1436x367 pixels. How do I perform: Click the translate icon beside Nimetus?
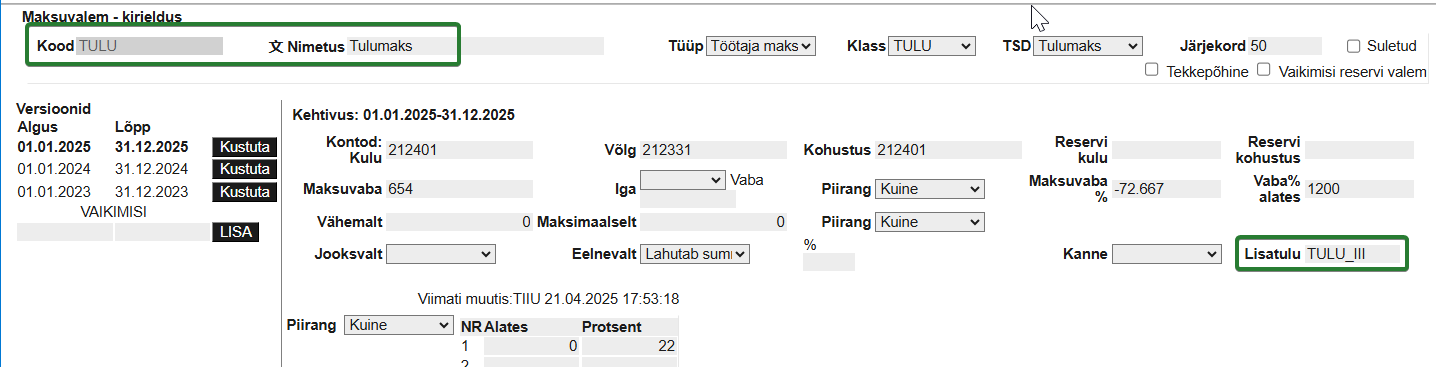click(x=277, y=46)
